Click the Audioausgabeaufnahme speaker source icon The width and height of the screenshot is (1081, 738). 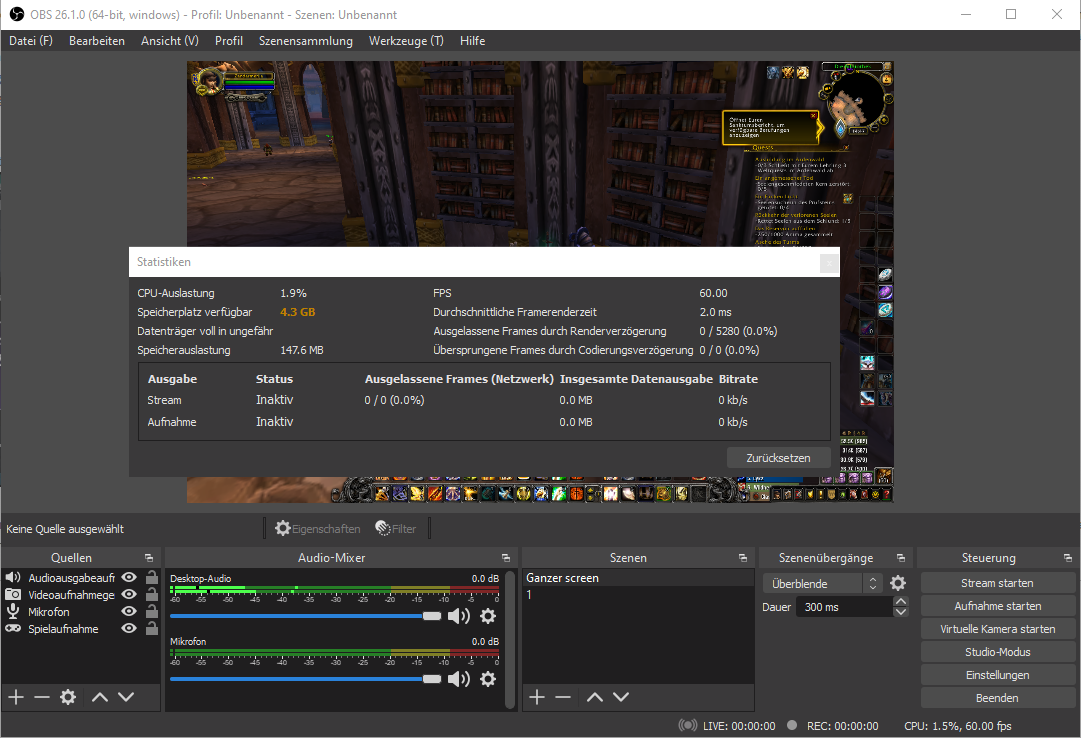[12, 577]
